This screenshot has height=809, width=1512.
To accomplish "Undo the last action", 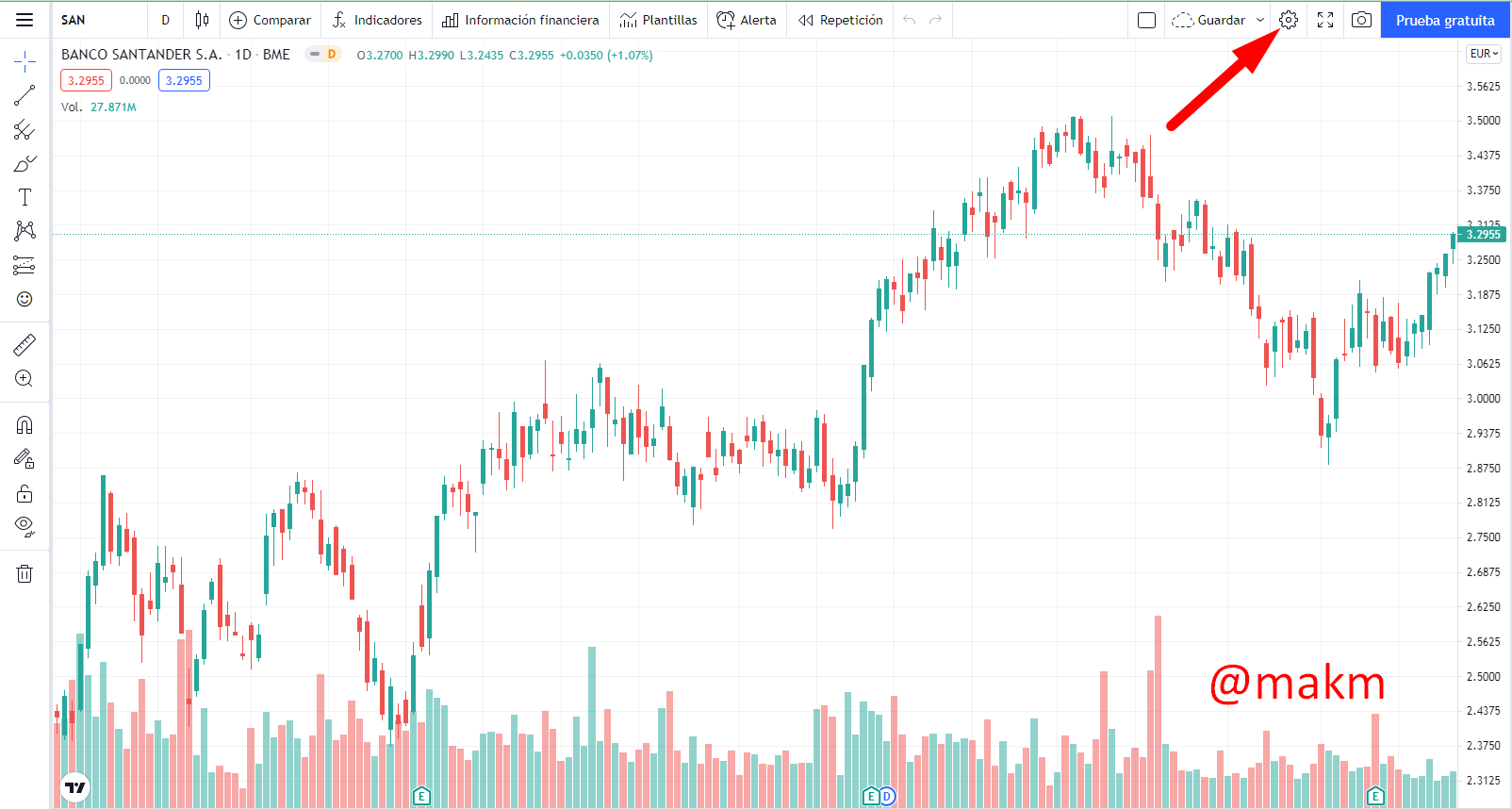I will (x=909, y=20).
